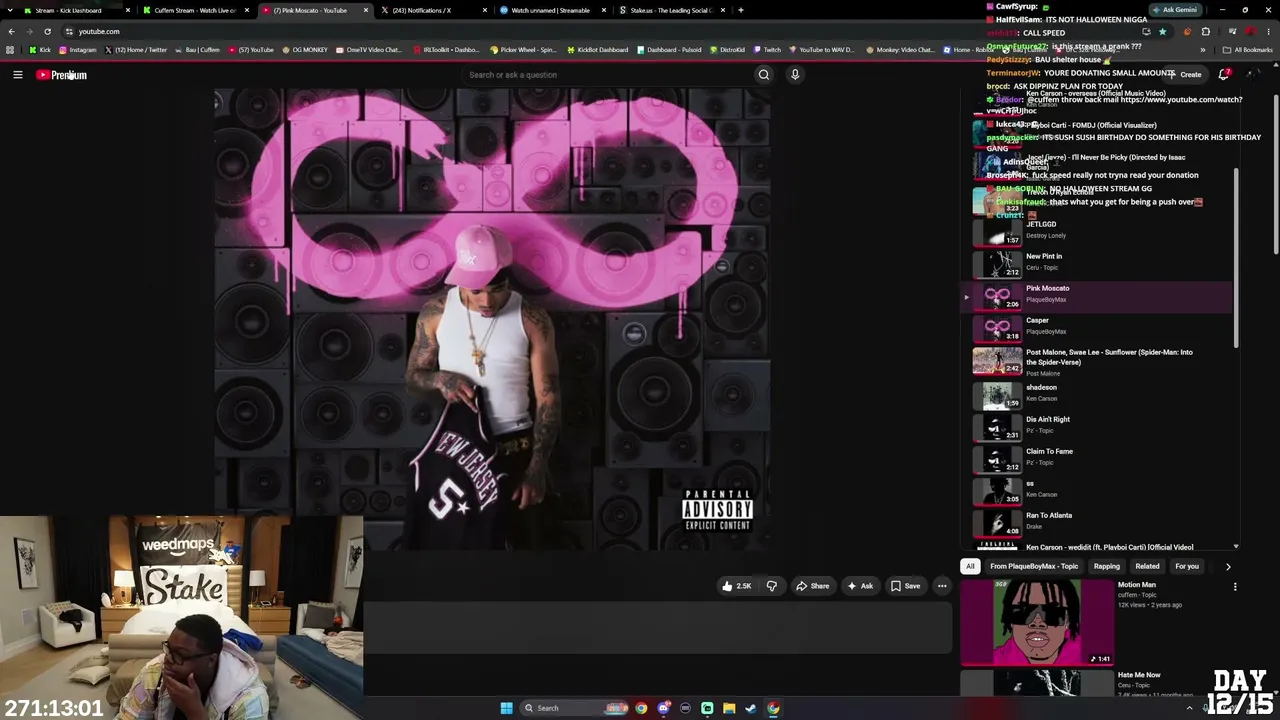Open the Instagram bookmark

coord(78,50)
